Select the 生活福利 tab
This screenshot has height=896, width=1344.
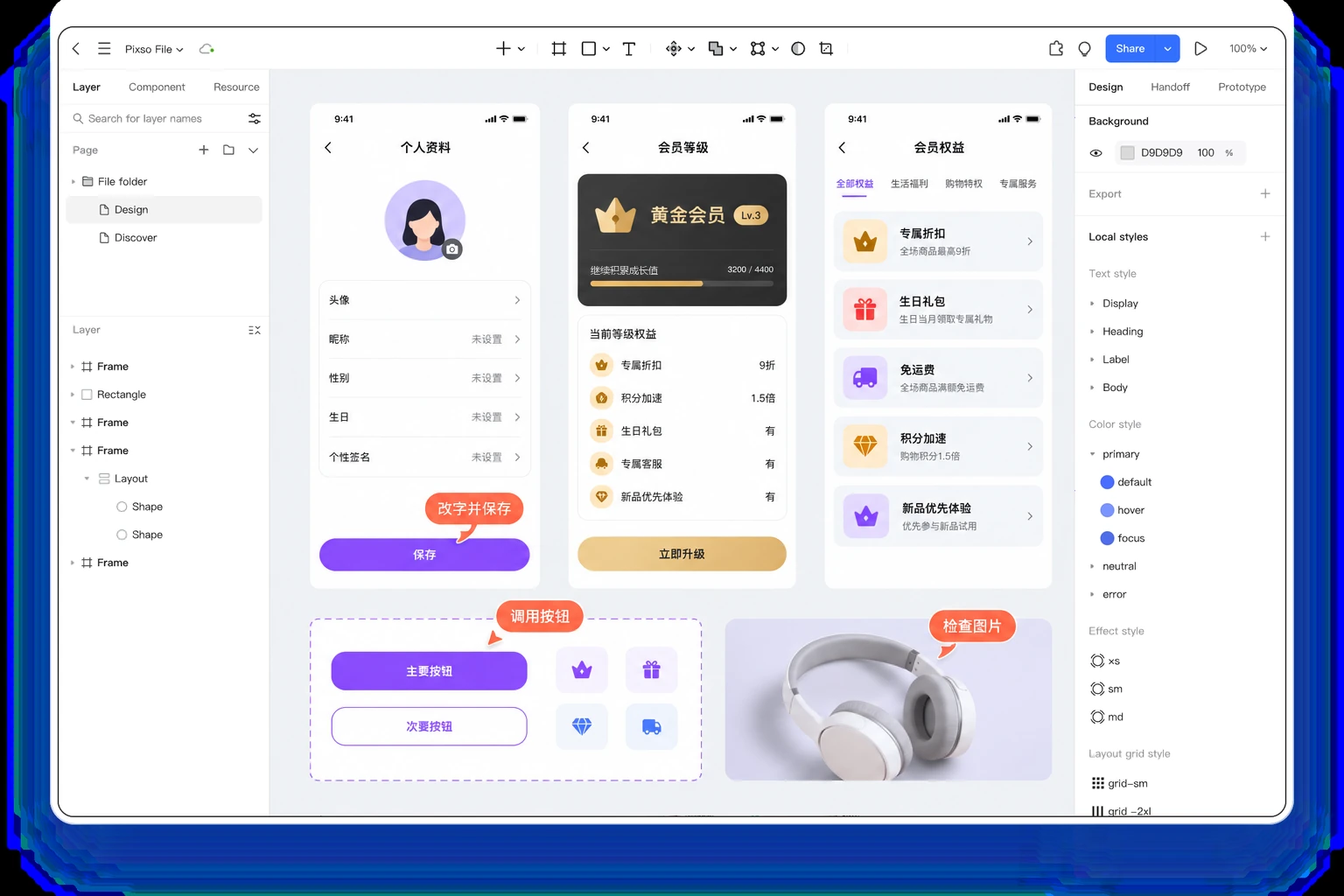pyautogui.click(x=909, y=184)
